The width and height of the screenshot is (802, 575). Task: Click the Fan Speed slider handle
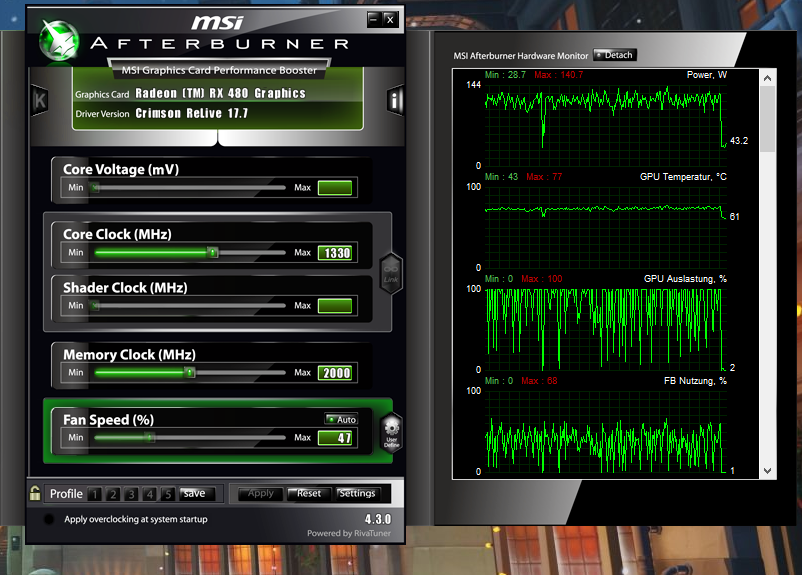(x=149, y=437)
